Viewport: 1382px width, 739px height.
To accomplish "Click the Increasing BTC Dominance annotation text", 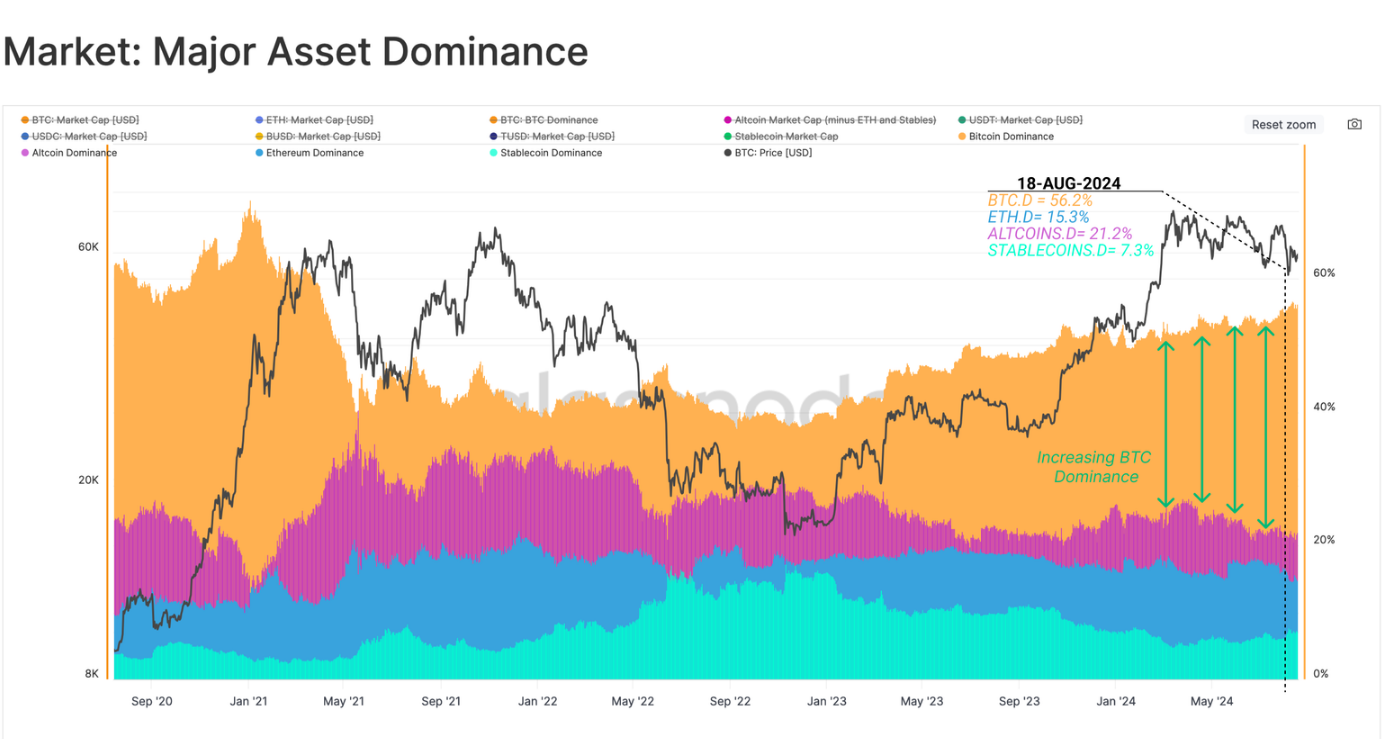I will tap(1094, 467).
